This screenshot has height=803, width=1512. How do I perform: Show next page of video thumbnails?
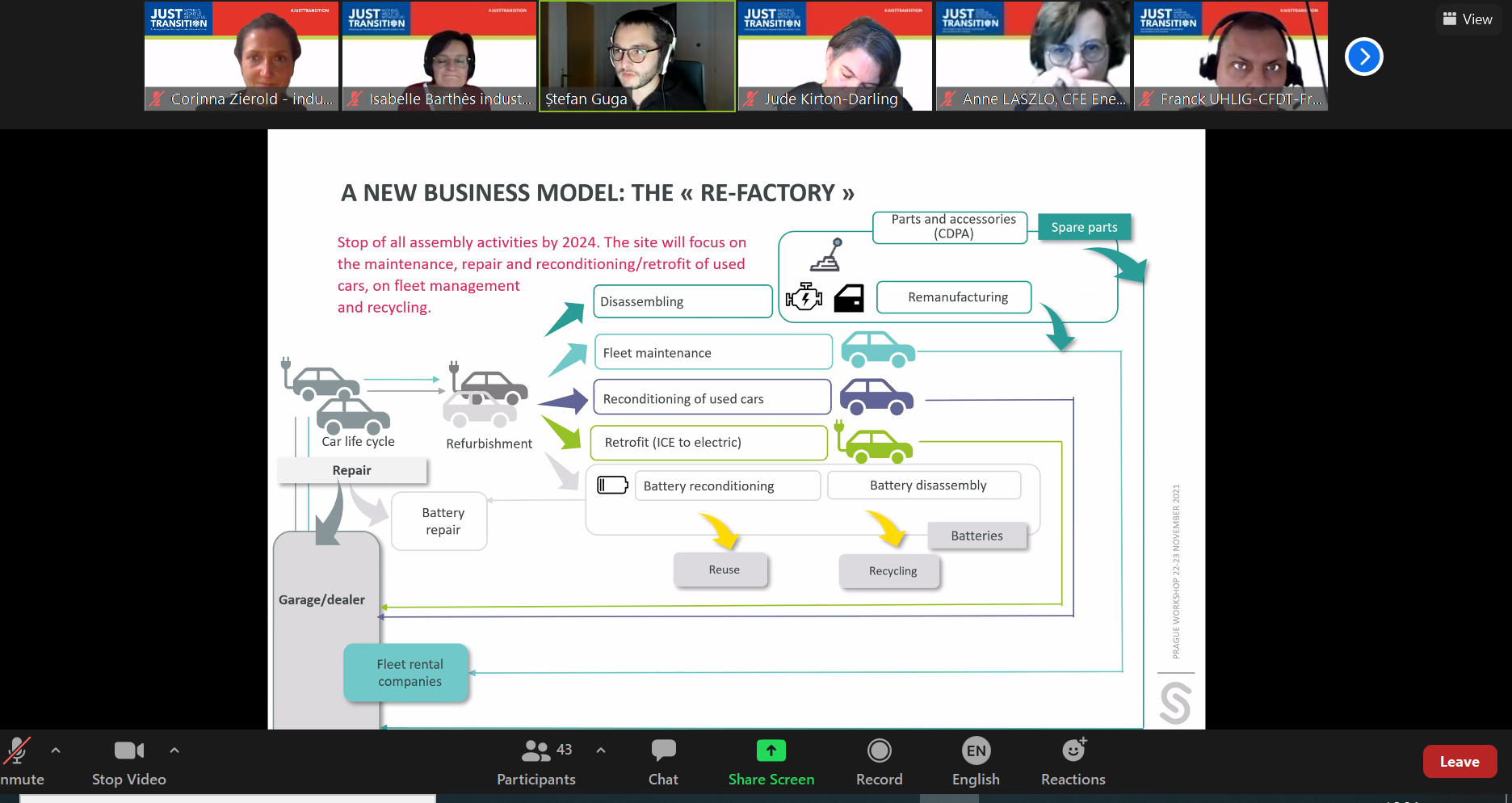[x=1363, y=57]
